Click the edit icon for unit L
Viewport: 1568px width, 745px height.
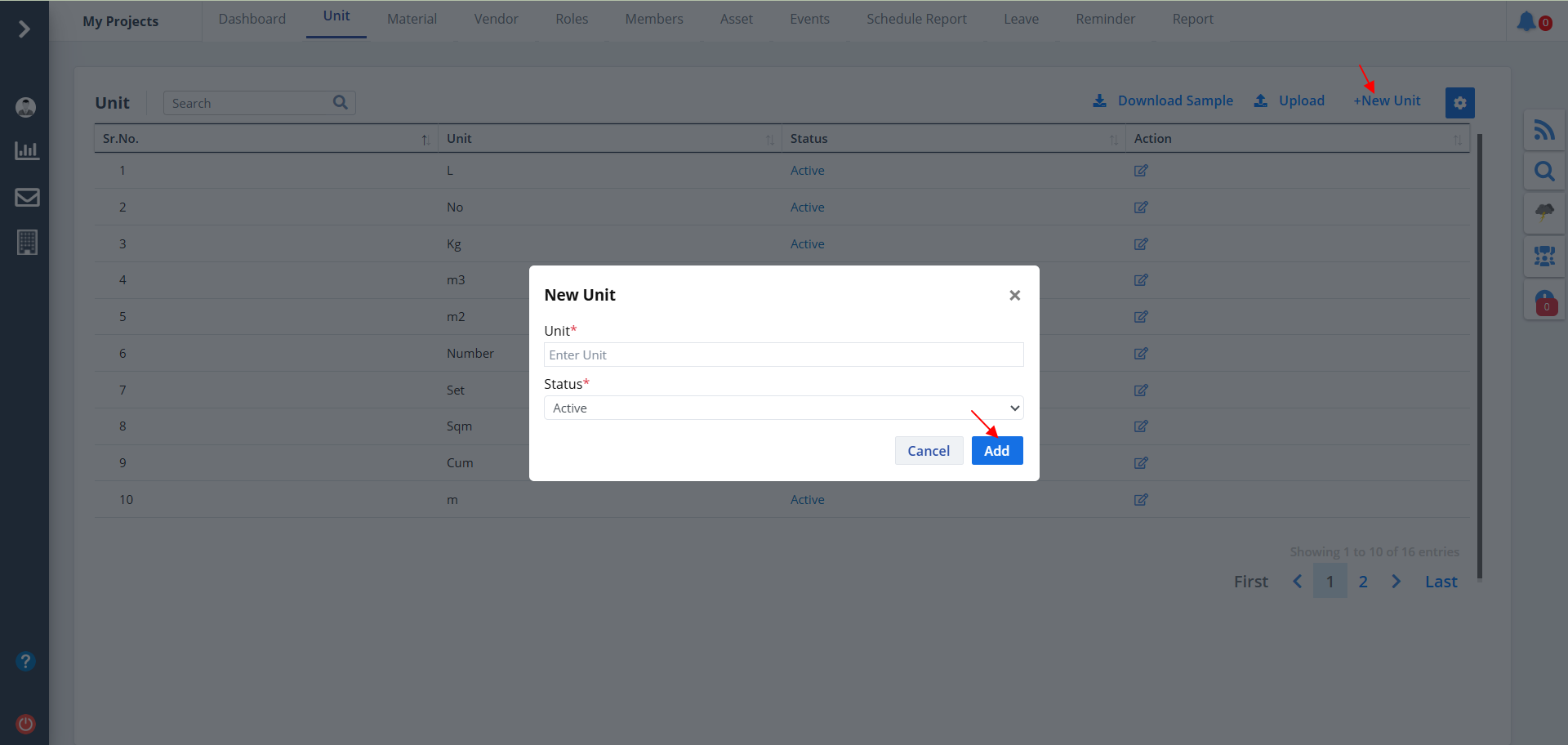[x=1141, y=171]
